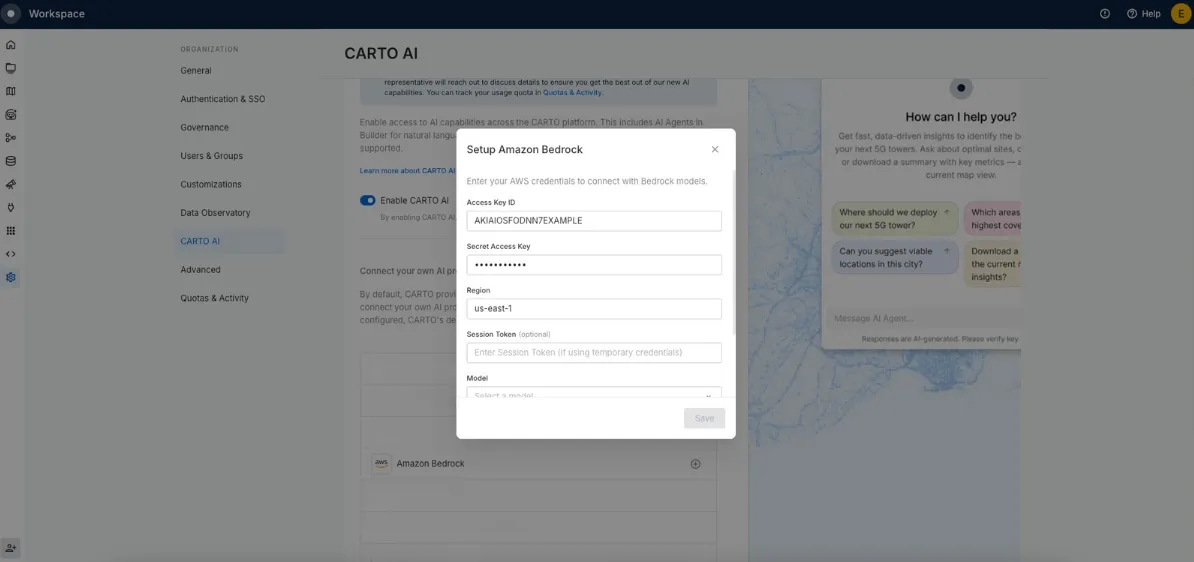The height and width of the screenshot is (562, 1194).
Task: Click the Developers code brackets icon
Action: 11,254
